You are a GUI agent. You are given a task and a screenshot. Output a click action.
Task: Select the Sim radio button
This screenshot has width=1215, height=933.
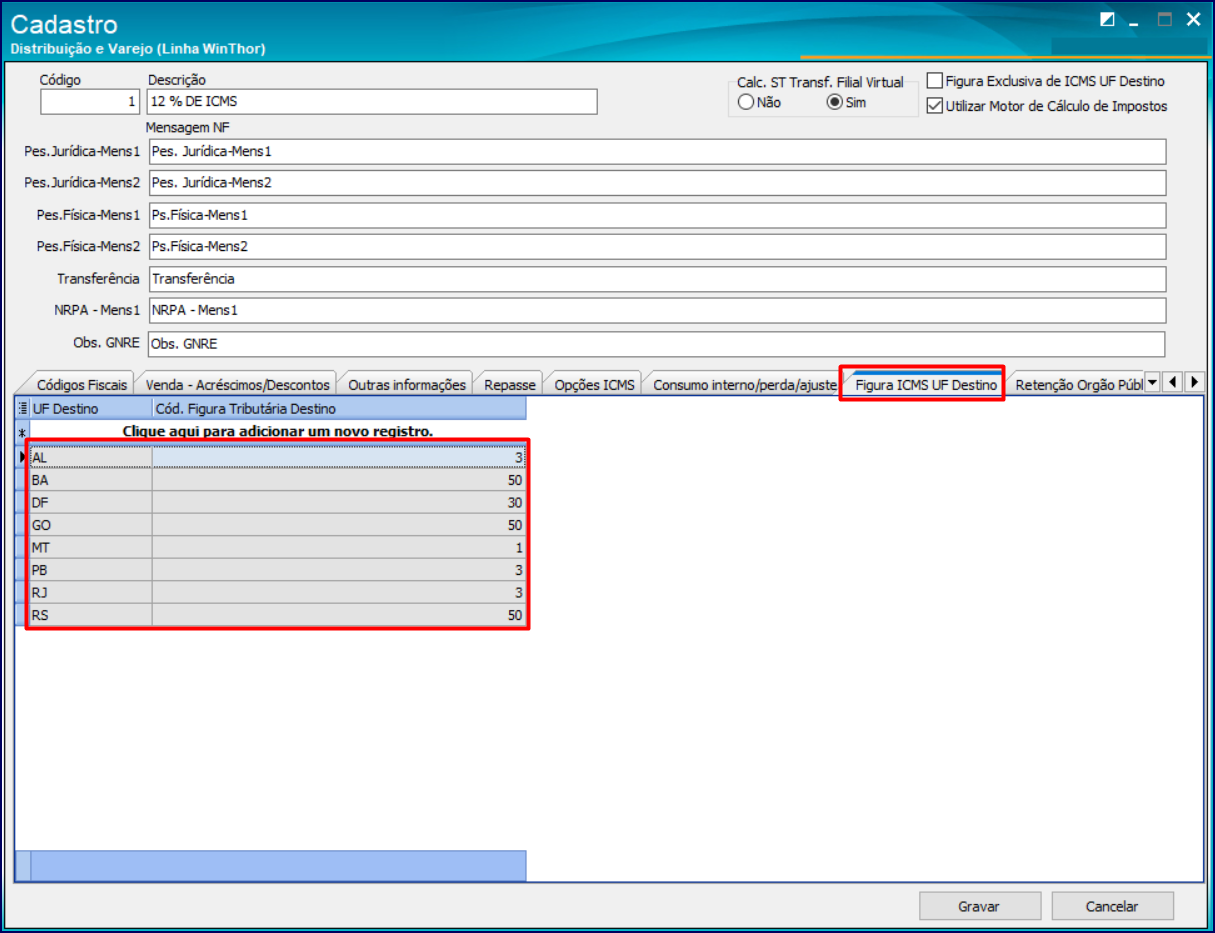(x=834, y=102)
